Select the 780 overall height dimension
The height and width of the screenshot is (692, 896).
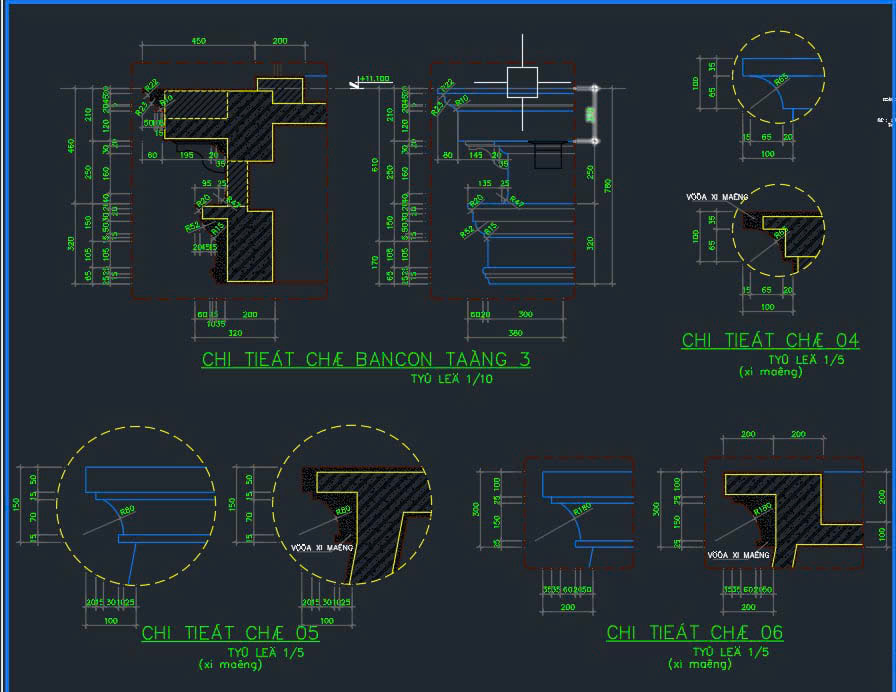coord(607,186)
